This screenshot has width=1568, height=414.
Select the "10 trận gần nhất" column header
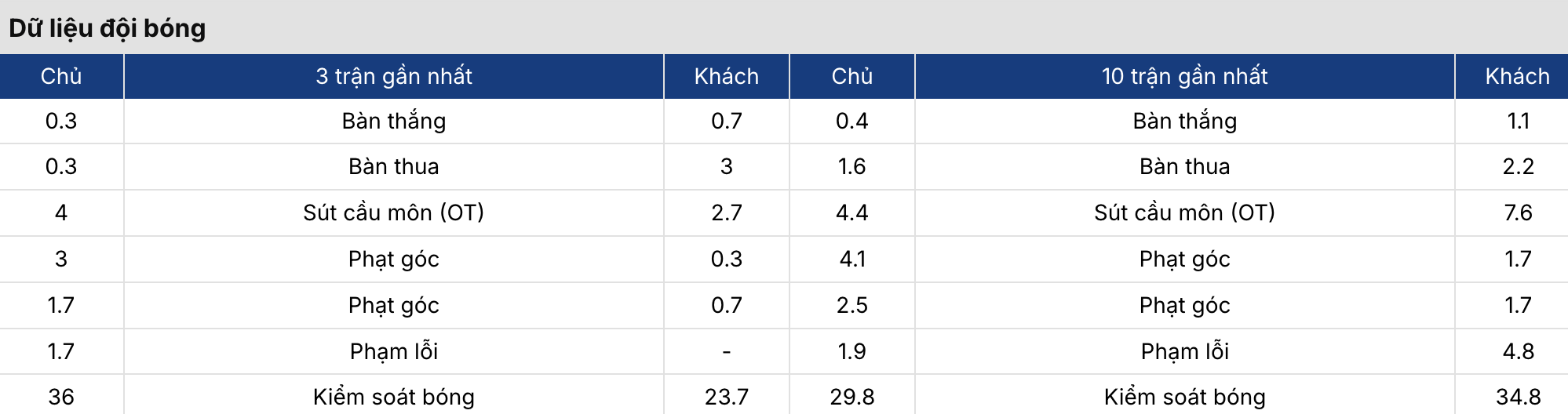pos(1184,76)
